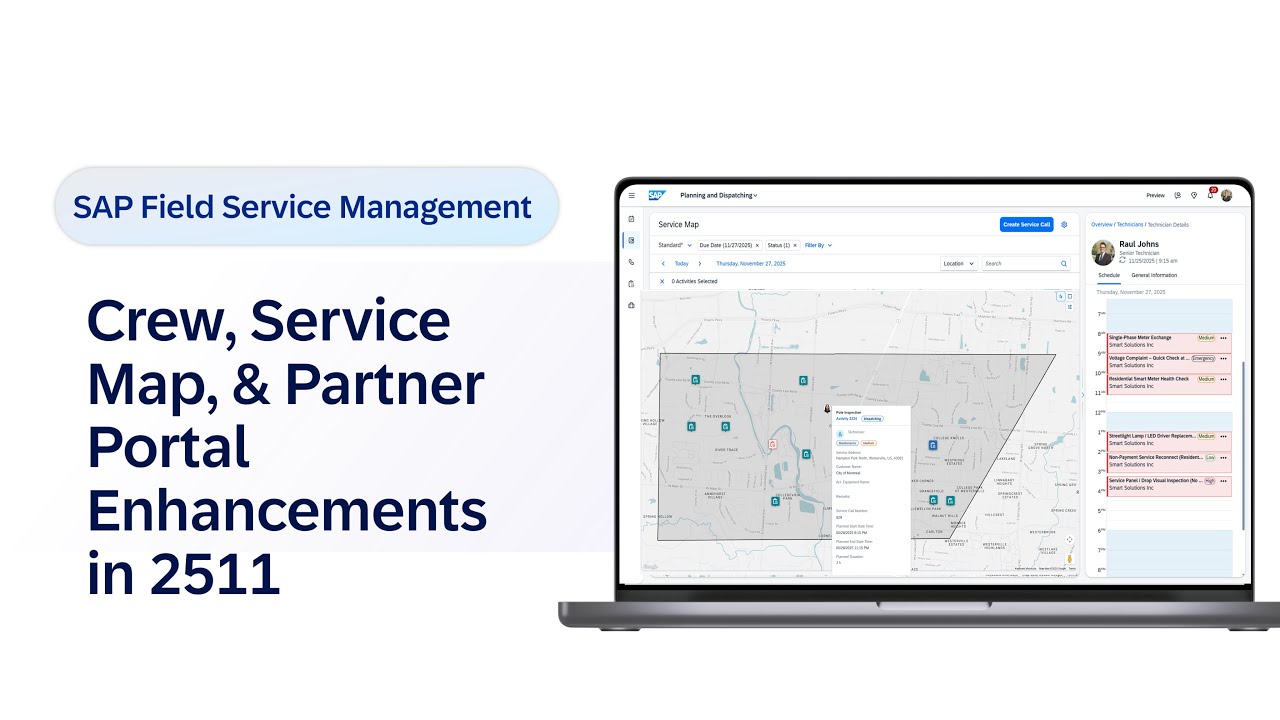
Task: Open the Overview breadcrumb link
Action: coord(1102,225)
